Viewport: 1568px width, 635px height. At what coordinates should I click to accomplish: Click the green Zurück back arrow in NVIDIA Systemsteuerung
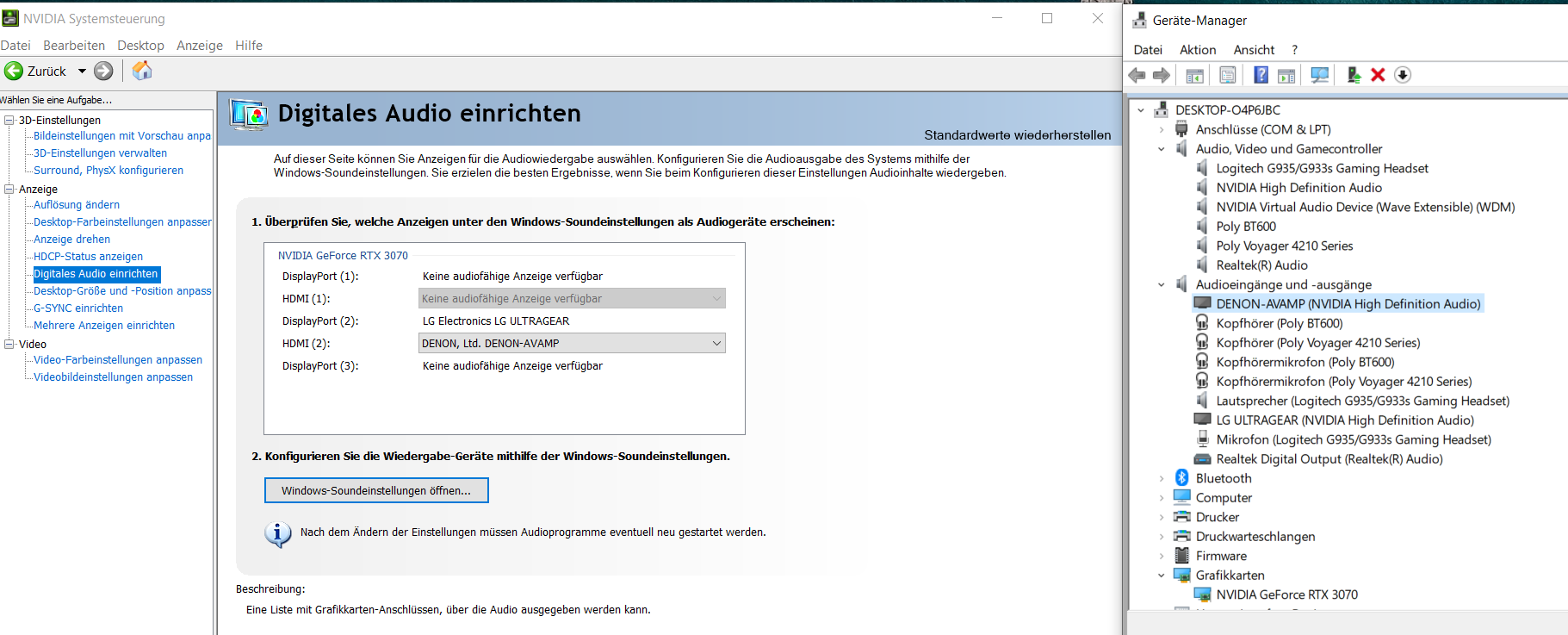pyautogui.click(x=14, y=71)
